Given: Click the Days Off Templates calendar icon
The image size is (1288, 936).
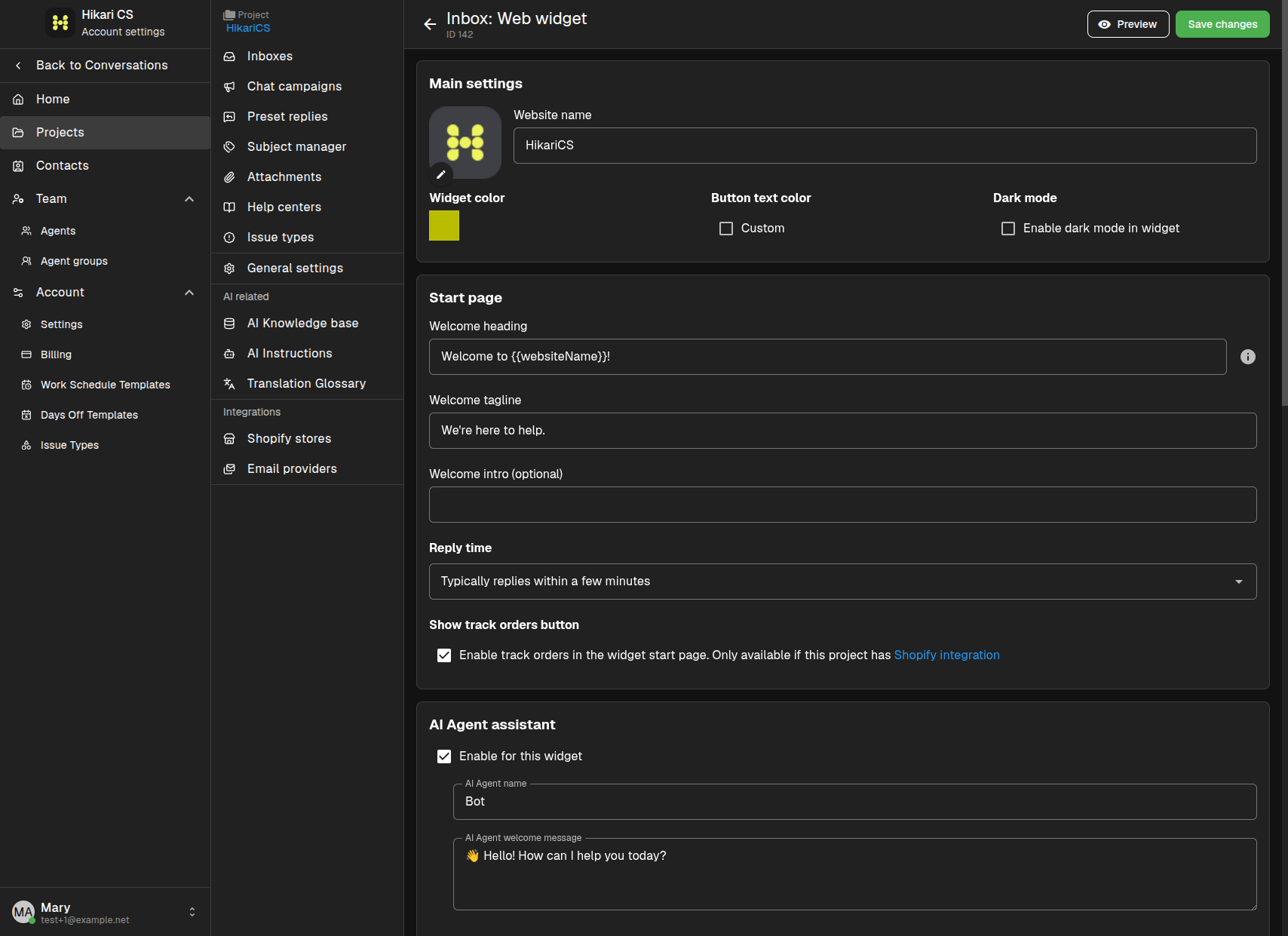Looking at the screenshot, I should coord(26,415).
